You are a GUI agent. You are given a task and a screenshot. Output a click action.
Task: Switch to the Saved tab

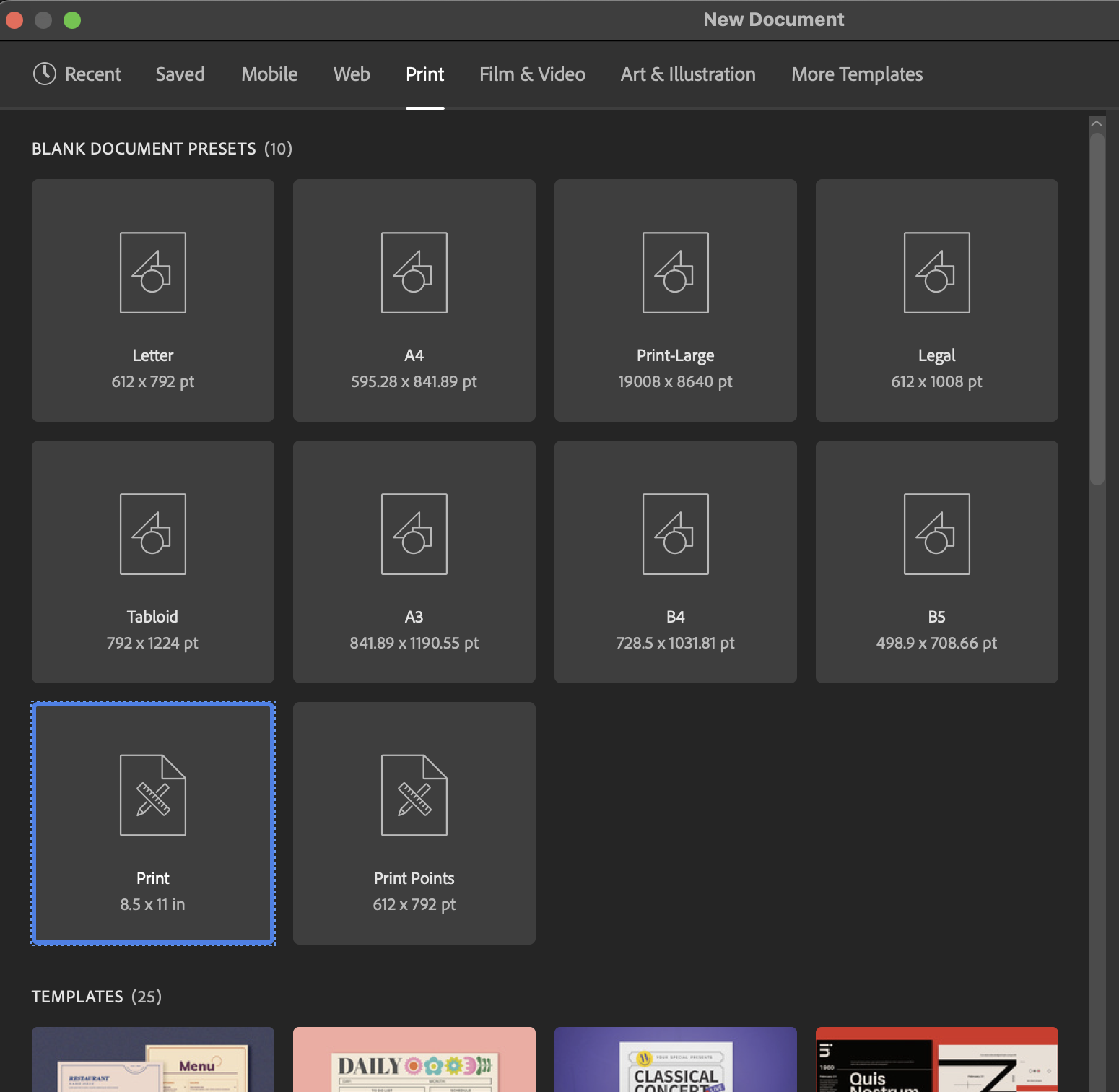pos(180,74)
